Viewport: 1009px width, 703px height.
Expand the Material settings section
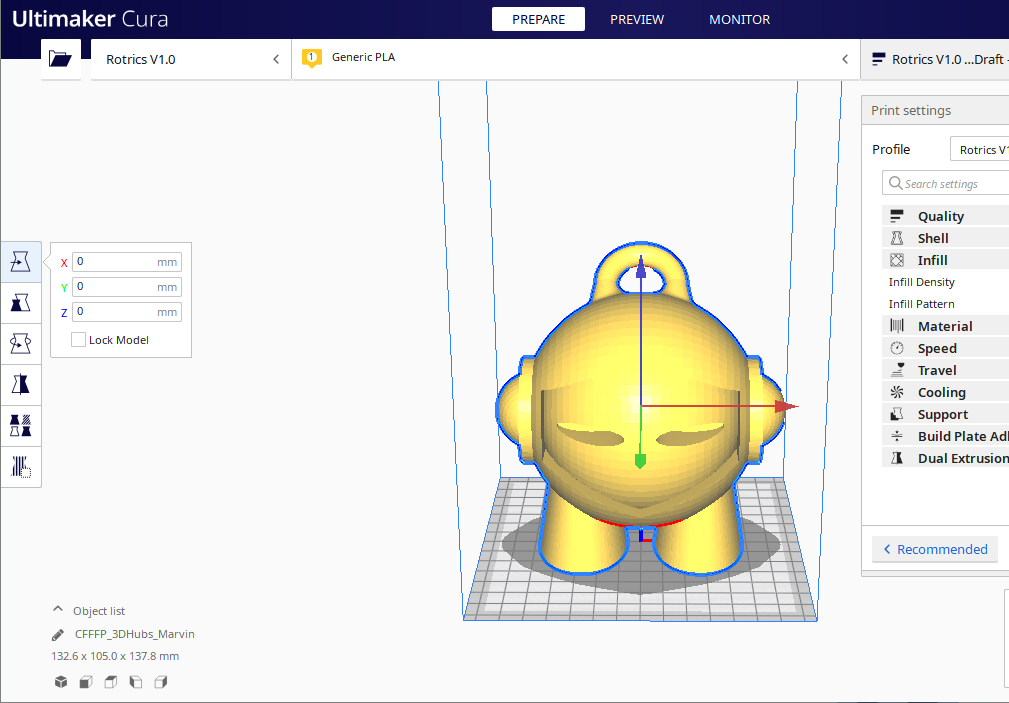click(x=945, y=326)
